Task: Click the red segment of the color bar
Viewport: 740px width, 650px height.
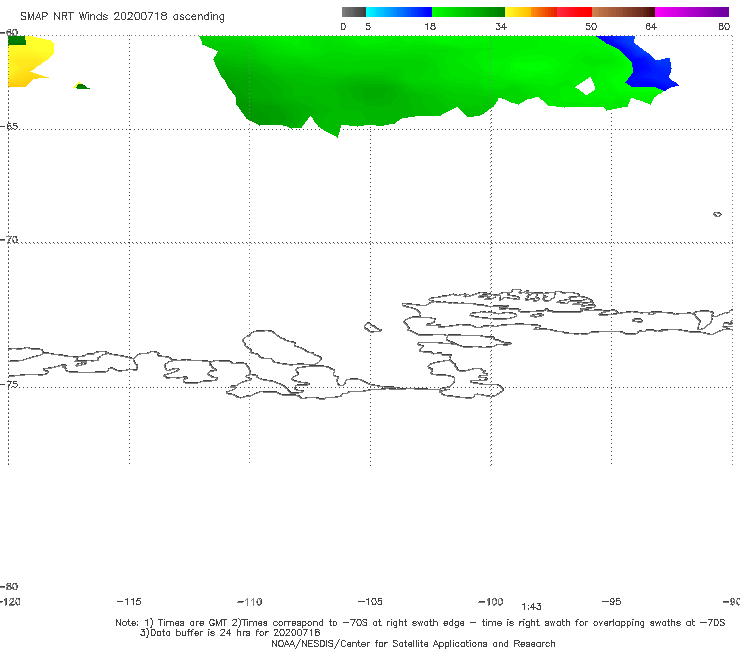Action: (x=574, y=12)
